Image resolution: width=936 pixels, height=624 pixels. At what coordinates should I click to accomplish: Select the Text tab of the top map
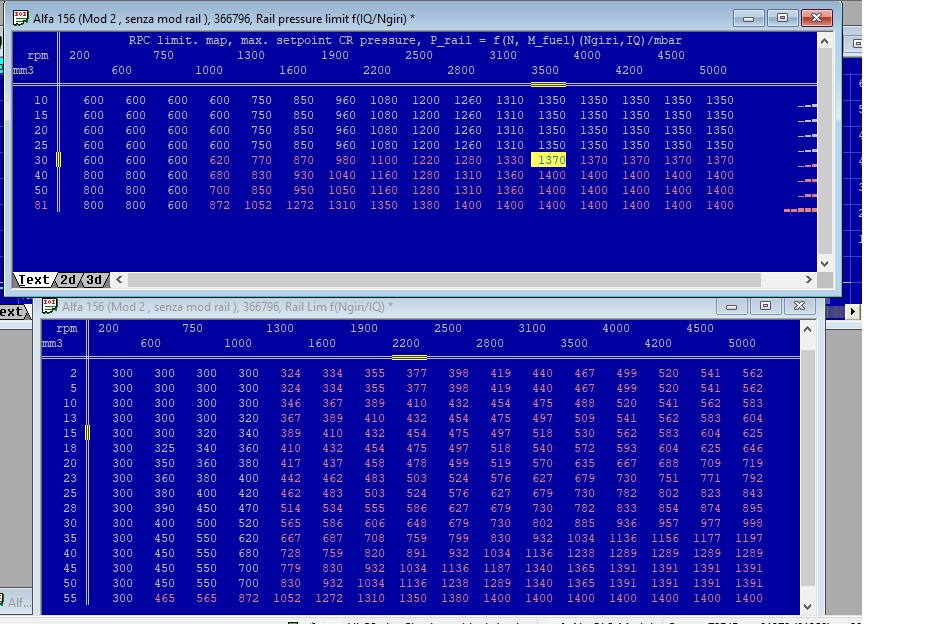point(34,280)
